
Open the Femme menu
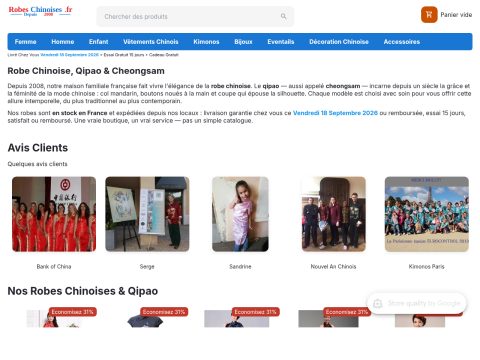(25, 42)
